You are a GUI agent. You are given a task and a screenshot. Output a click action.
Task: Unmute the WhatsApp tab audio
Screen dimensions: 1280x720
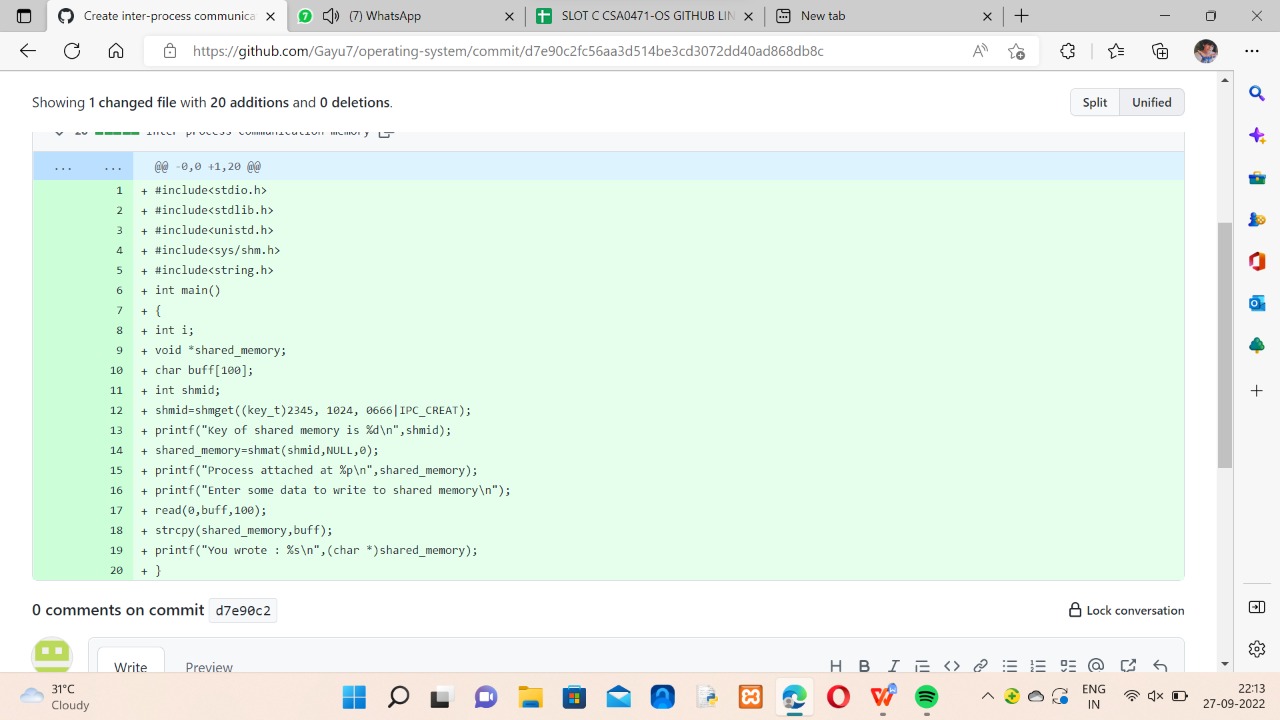tap(331, 16)
